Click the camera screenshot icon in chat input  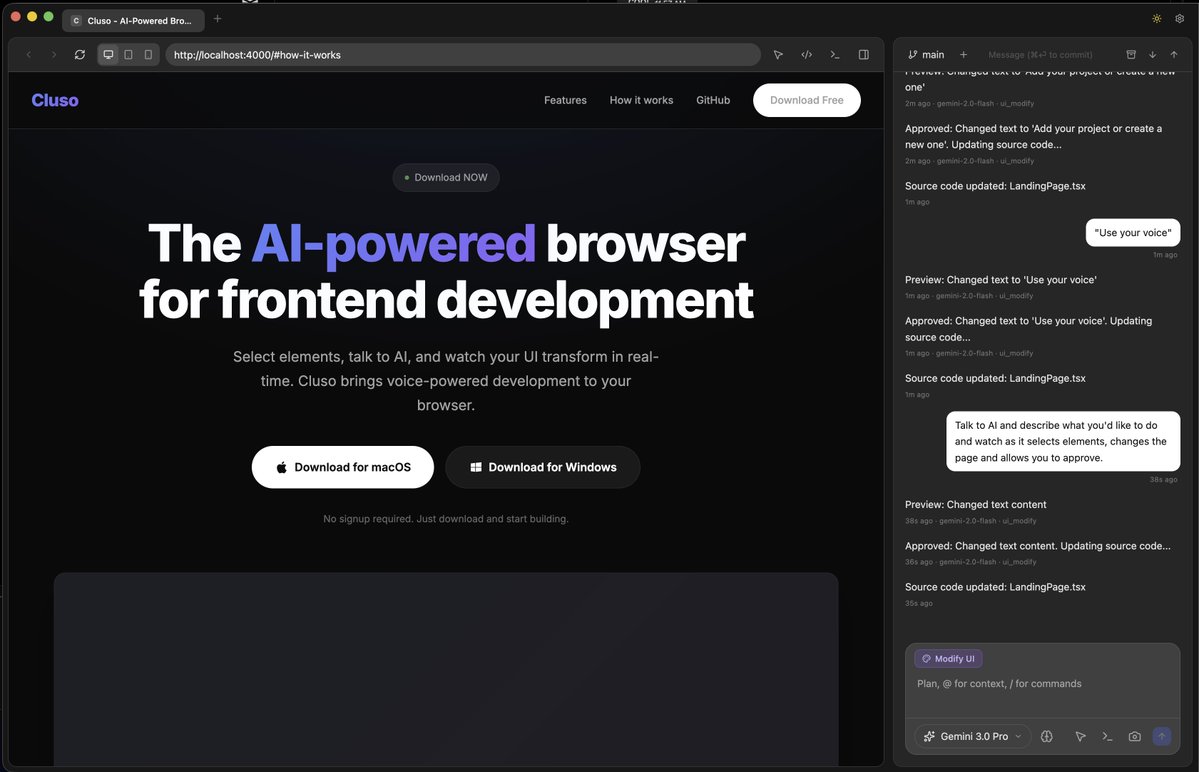(x=1134, y=736)
